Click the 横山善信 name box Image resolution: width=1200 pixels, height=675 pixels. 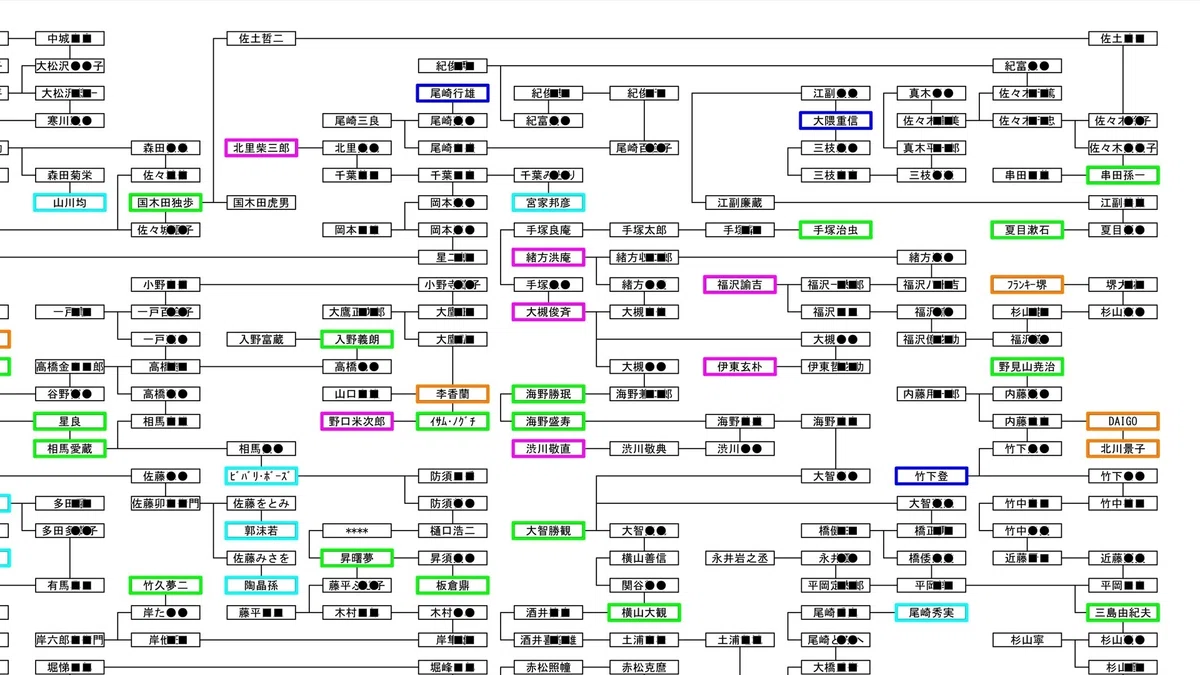[x=644, y=557]
